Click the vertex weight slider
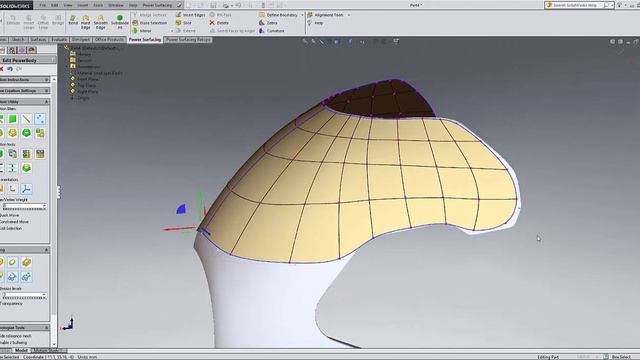640x360 pixels. pos(24,207)
